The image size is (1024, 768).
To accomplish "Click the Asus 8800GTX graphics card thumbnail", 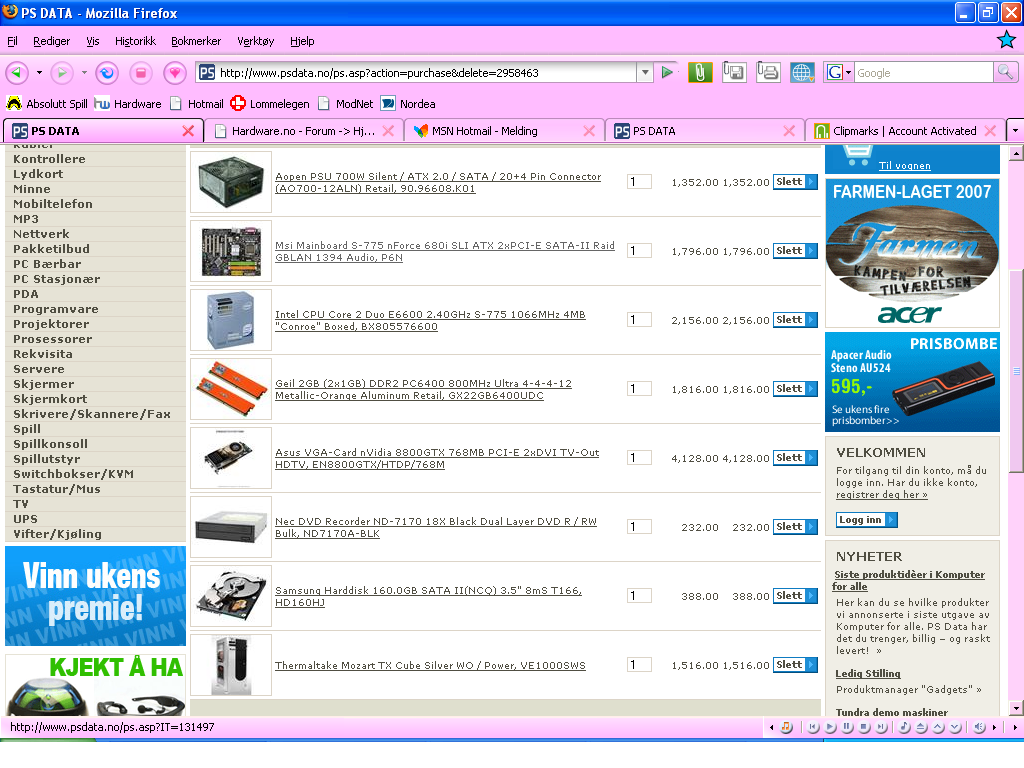I will [231, 458].
